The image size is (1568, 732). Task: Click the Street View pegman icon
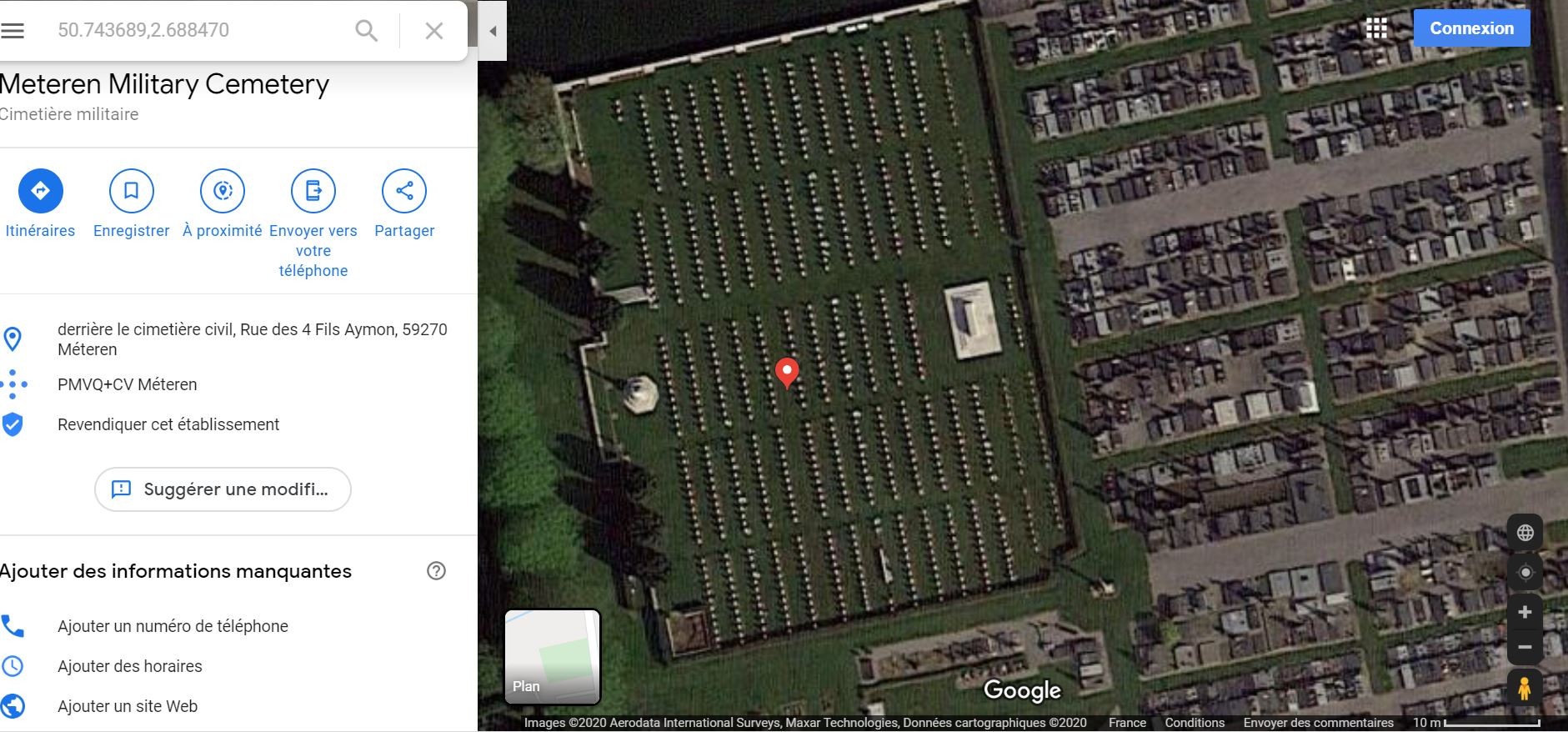(x=1525, y=689)
